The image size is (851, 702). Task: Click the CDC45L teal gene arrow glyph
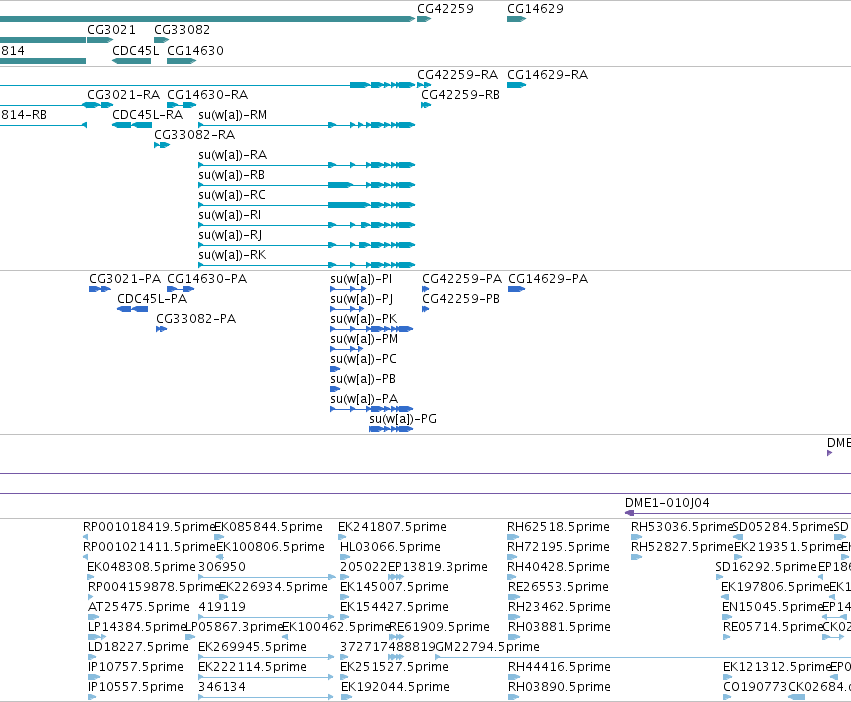coord(131,61)
